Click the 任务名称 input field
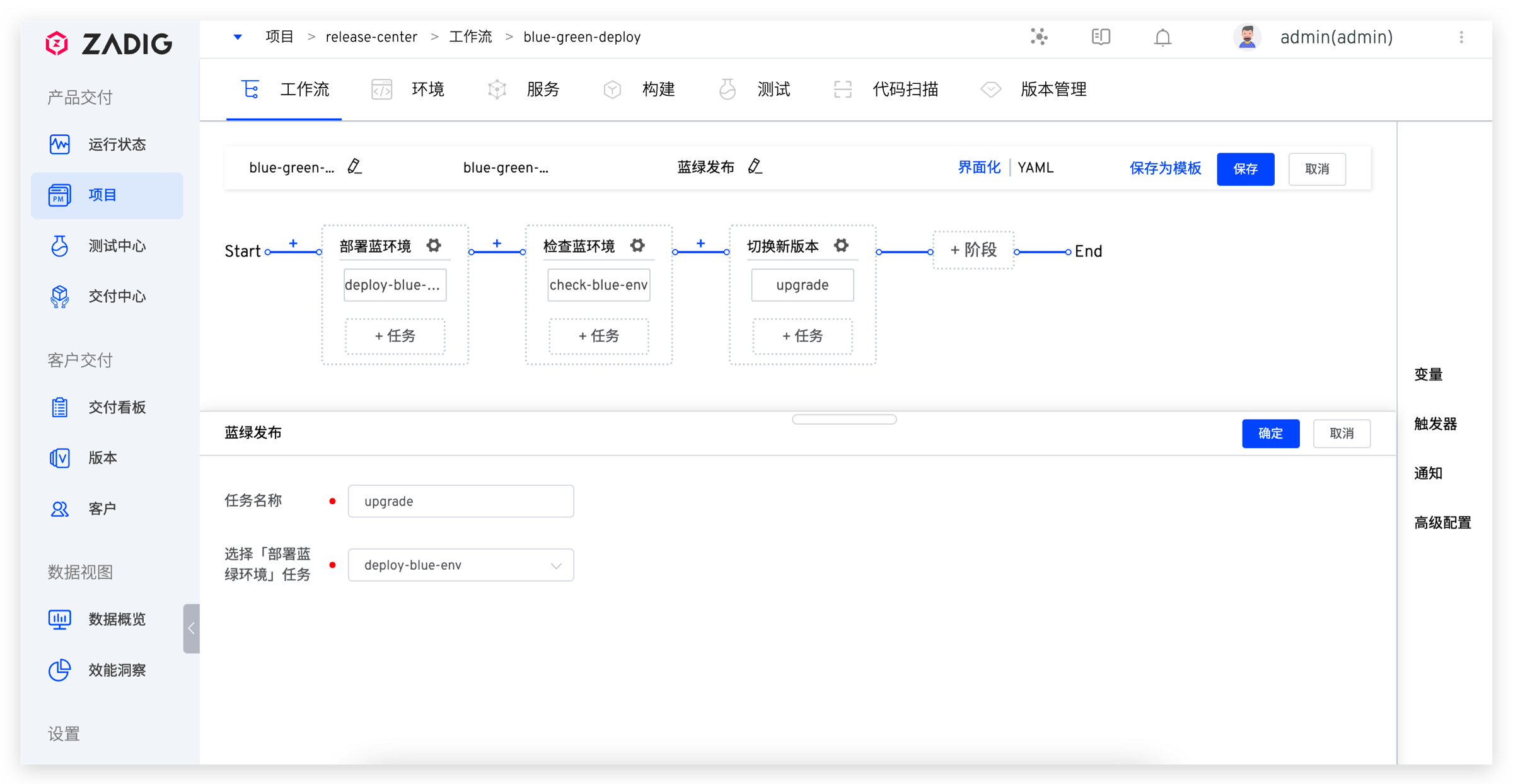 tap(460, 501)
